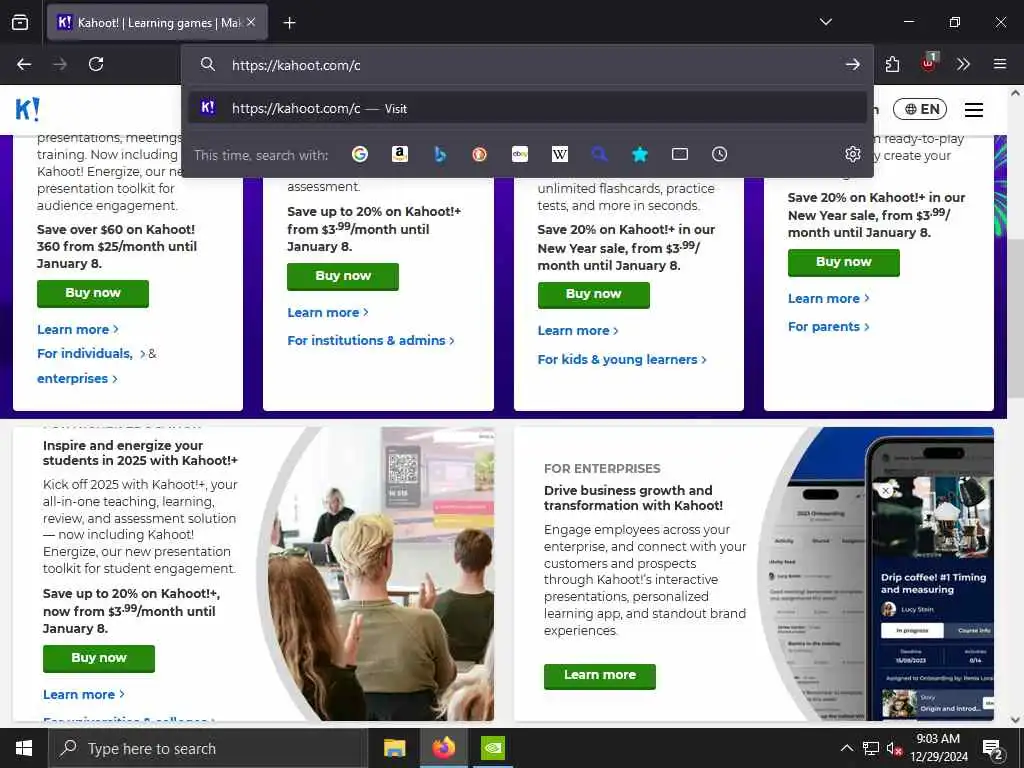The image size is (1024, 768).
Task: Open the notification center icon
Action: pos(993,750)
